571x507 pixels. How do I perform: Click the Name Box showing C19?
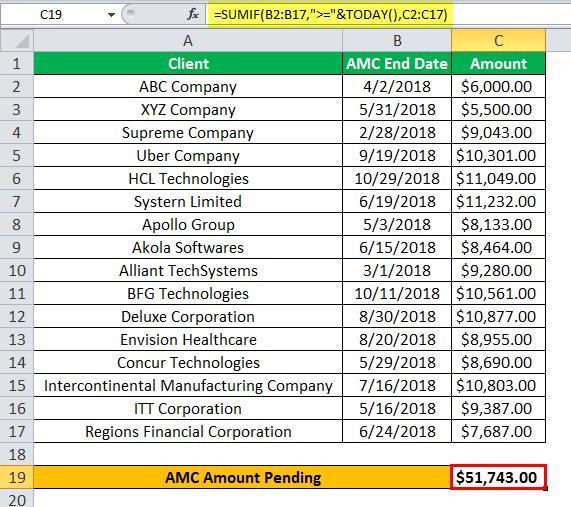click(x=51, y=15)
